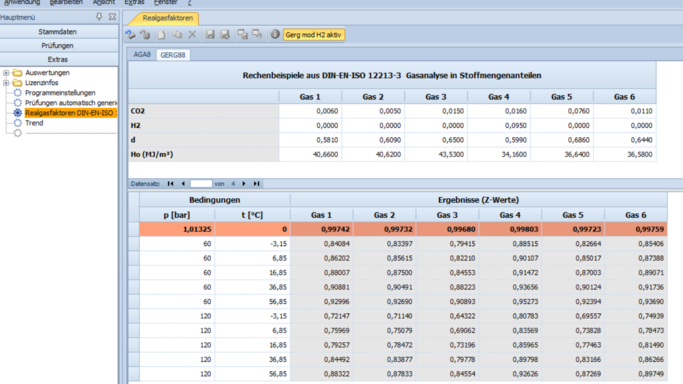
Task: Go to first Datensatz record
Action: click(170, 184)
